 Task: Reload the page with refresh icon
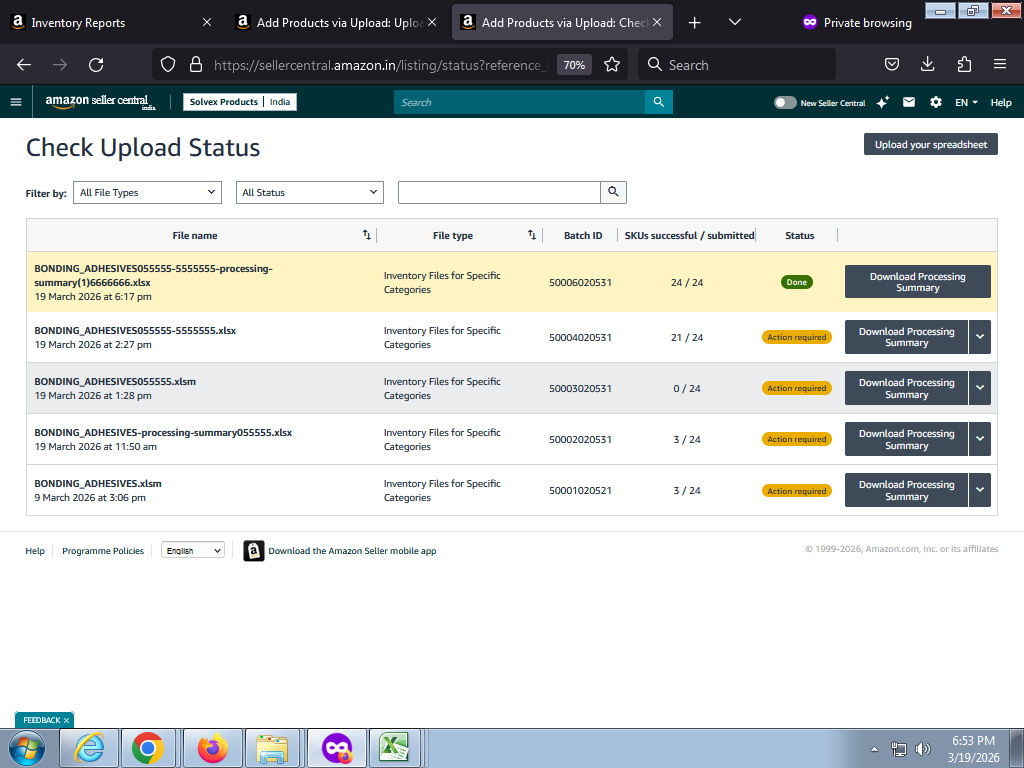tap(96, 65)
